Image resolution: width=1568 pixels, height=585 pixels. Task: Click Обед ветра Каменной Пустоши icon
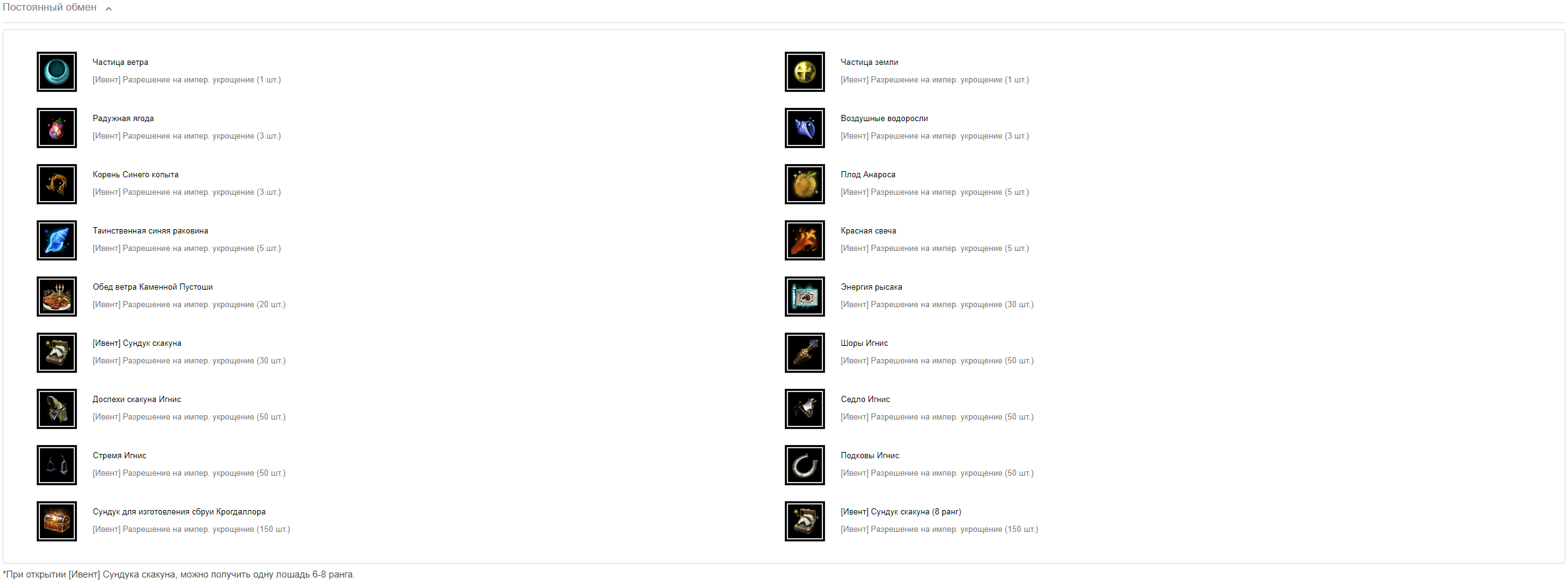tap(57, 297)
